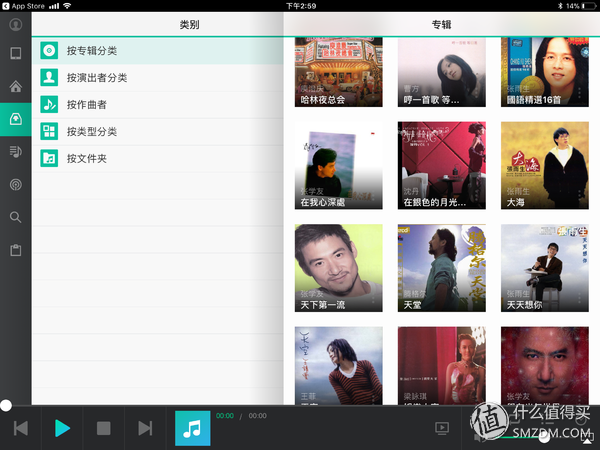Open album 在银色的月光…
The height and width of the screenshot is (450, 600).
point(442,165)
